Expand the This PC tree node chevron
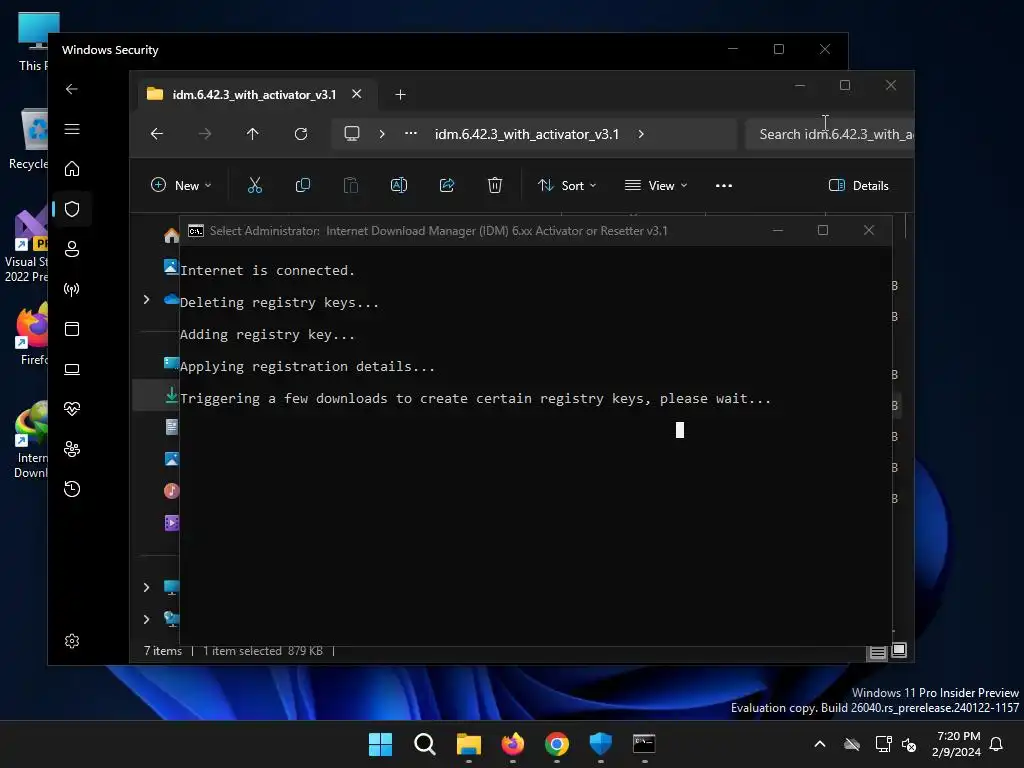Image resolution: width=1024 pixels, height=768 pixels. pyautogui.click(x=146, y=587)
